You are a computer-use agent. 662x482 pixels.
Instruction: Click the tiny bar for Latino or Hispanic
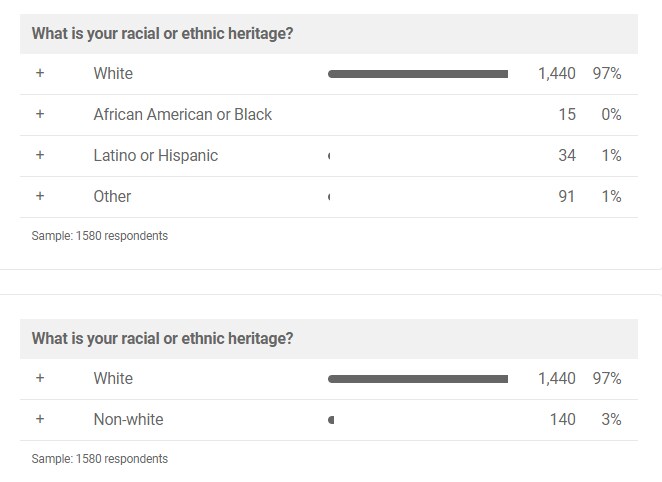point(329,156)
